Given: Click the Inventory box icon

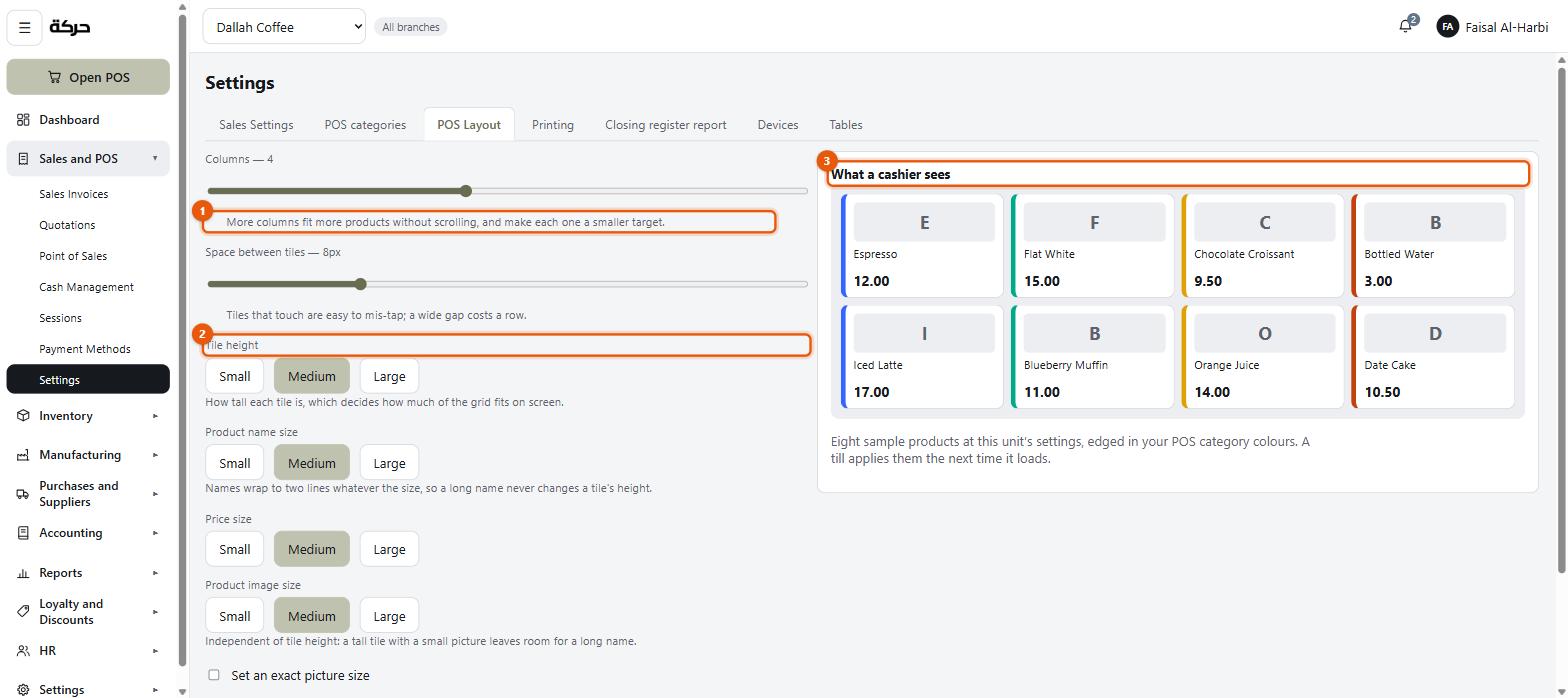Looking at the screenshot, I should (x=23, y=416).
